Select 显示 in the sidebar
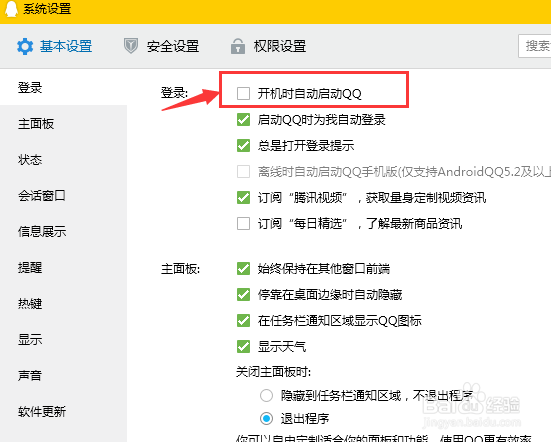The image size is (551, 442). pyautogui.click(x=30, y=339)
